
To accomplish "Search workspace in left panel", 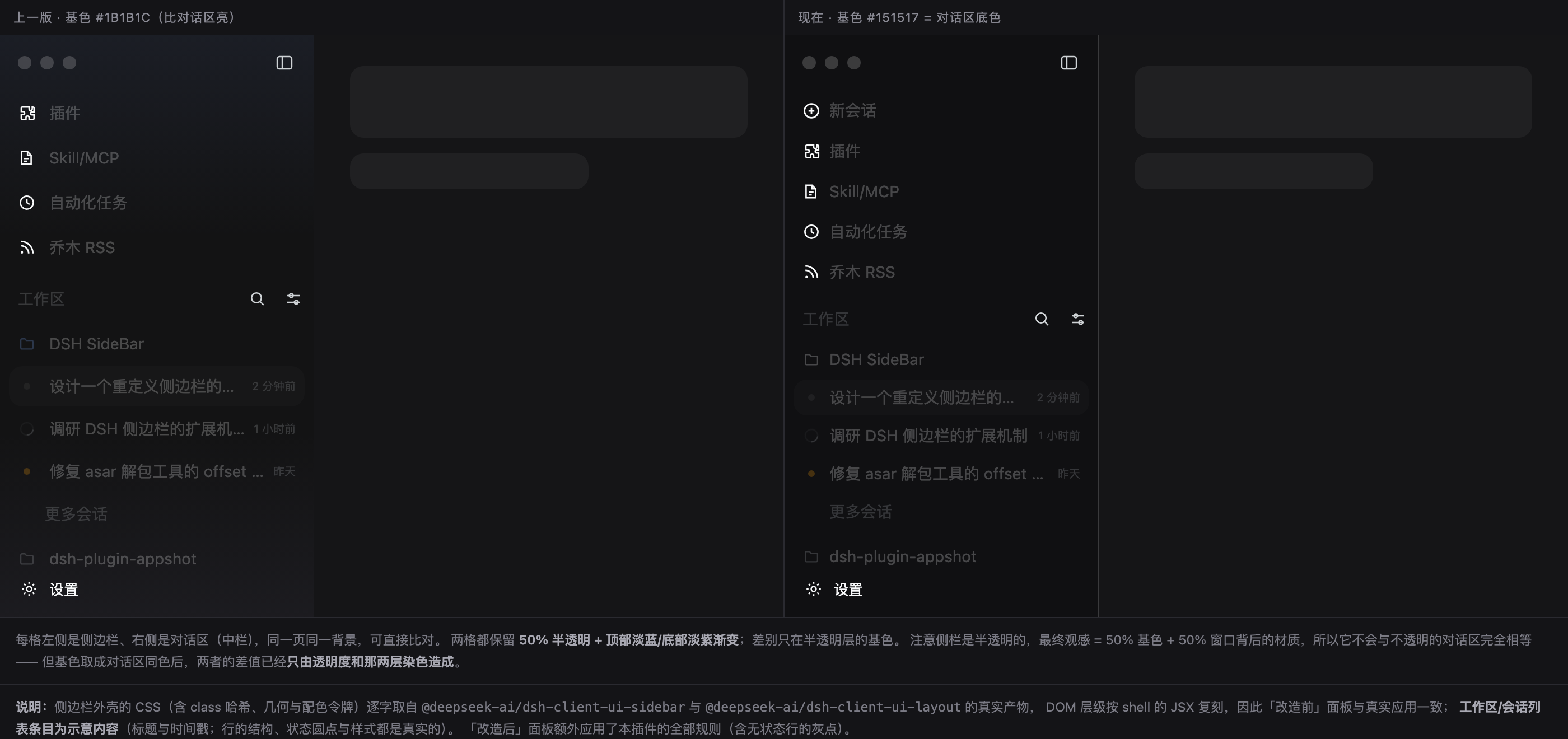I will click(258, 299).
